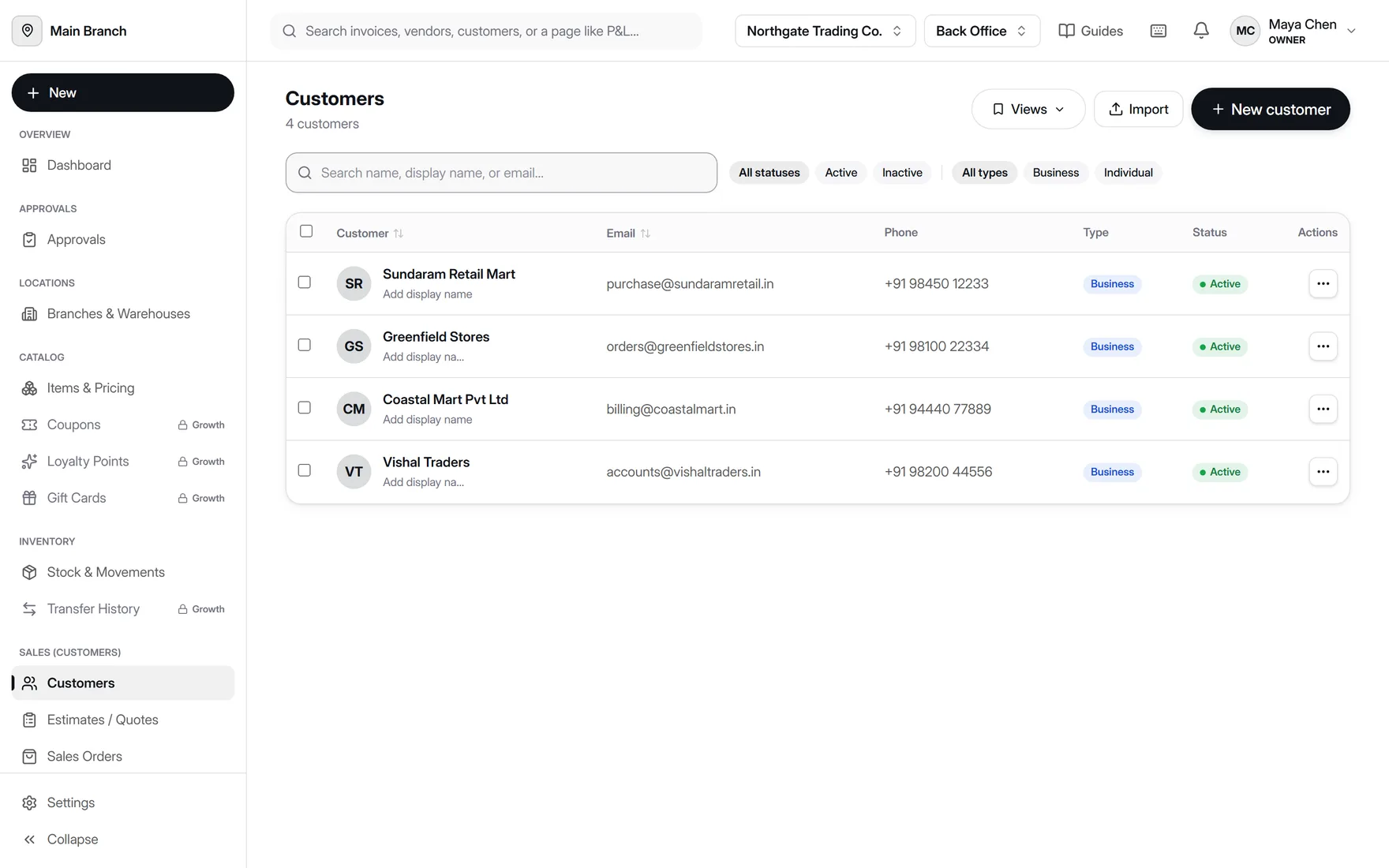
Task: Sort by Email column arrows
Action: (646, 234)
